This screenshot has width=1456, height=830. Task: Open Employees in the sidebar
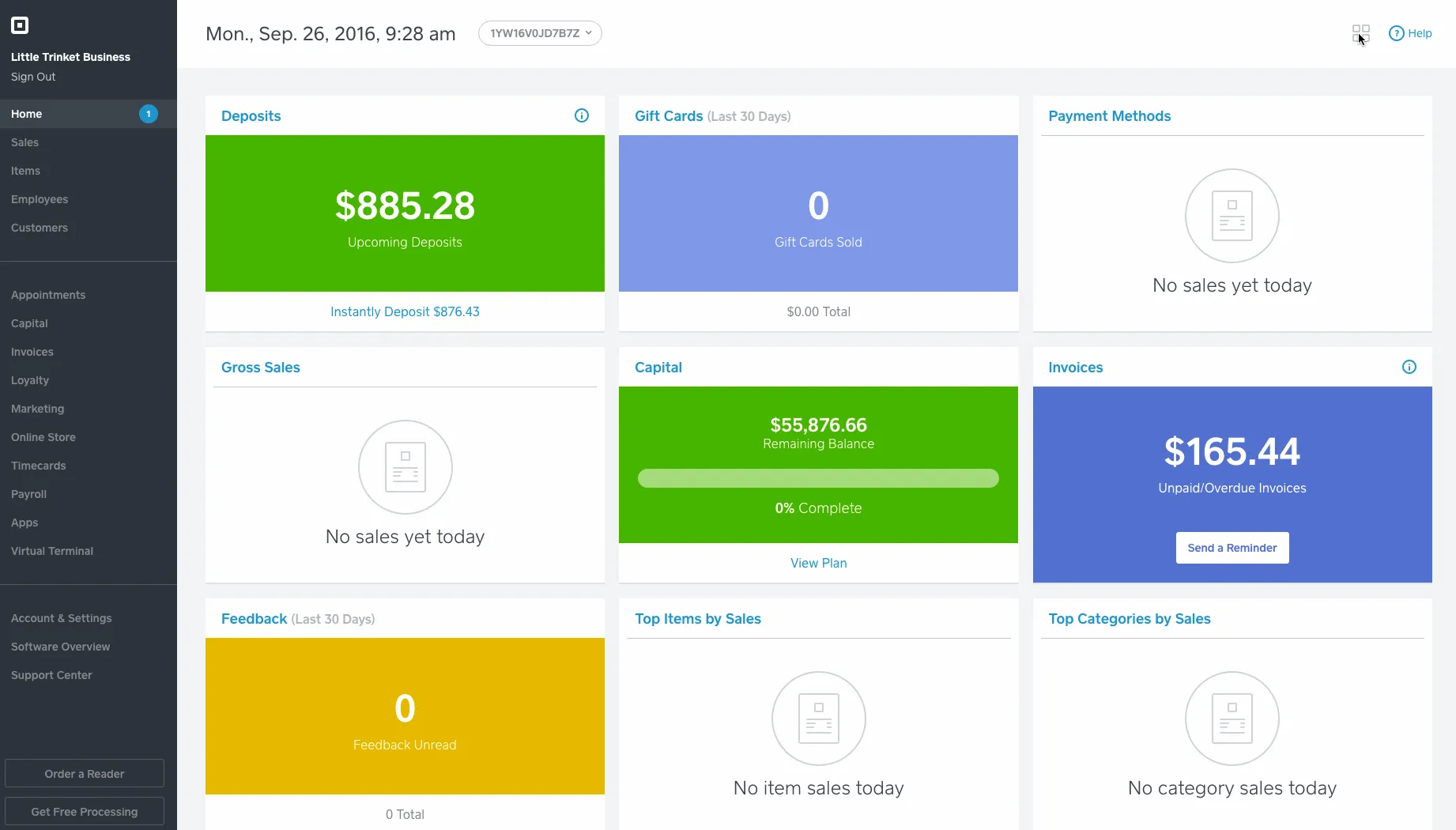(89, 199)
